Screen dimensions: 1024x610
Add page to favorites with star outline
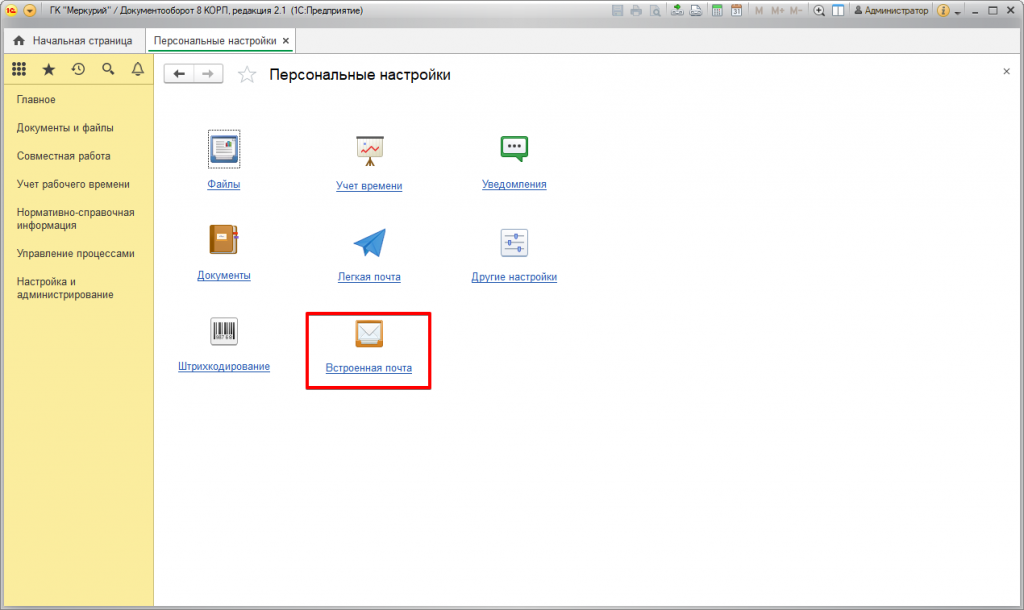pos(247,75)
